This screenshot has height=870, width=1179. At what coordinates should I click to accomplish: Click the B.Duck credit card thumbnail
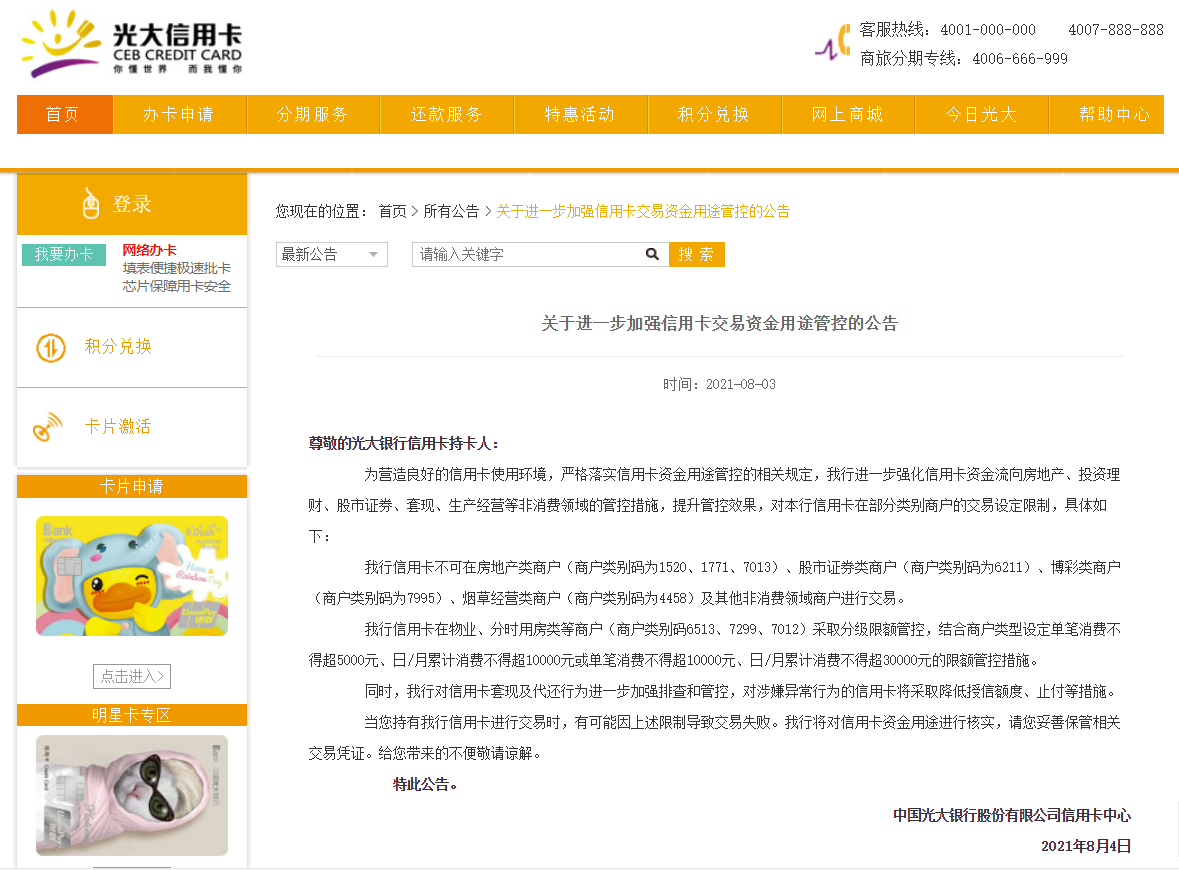132,576
